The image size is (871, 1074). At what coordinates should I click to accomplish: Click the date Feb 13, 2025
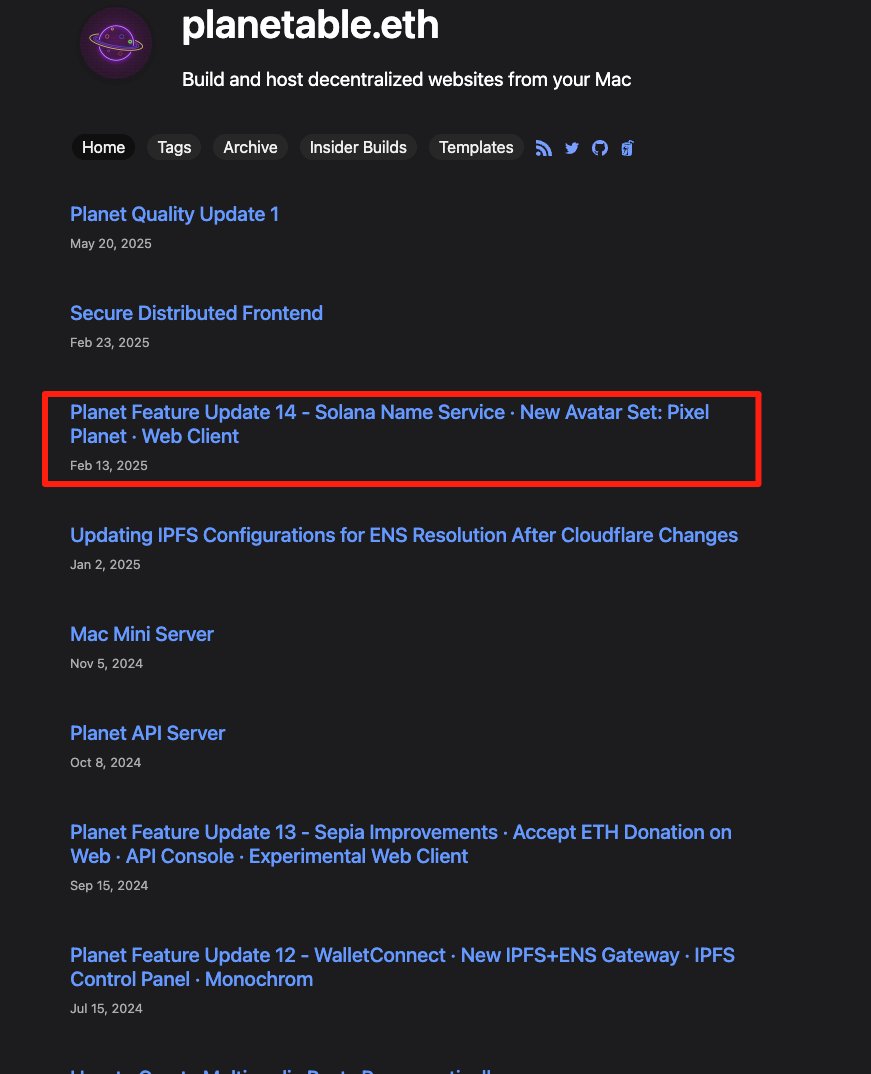109,466
